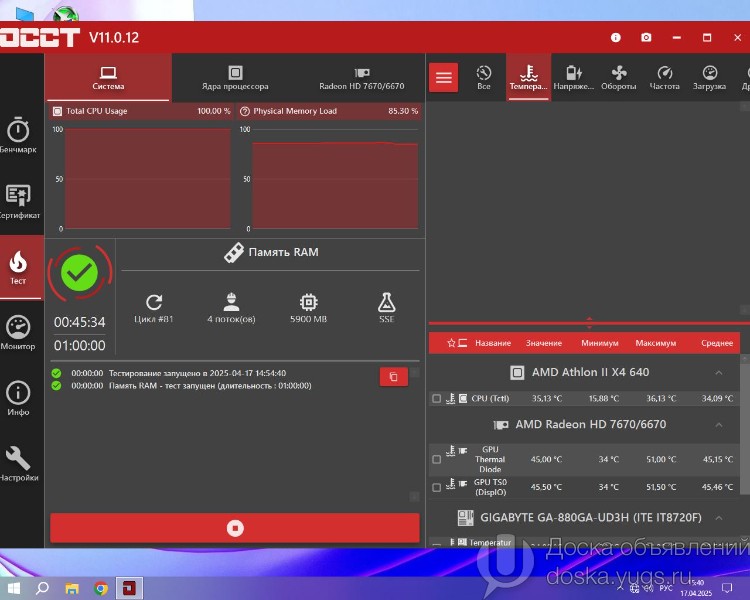Select the Загрузка sensor filter
The image size is (750, 600).
pos(709,78)
